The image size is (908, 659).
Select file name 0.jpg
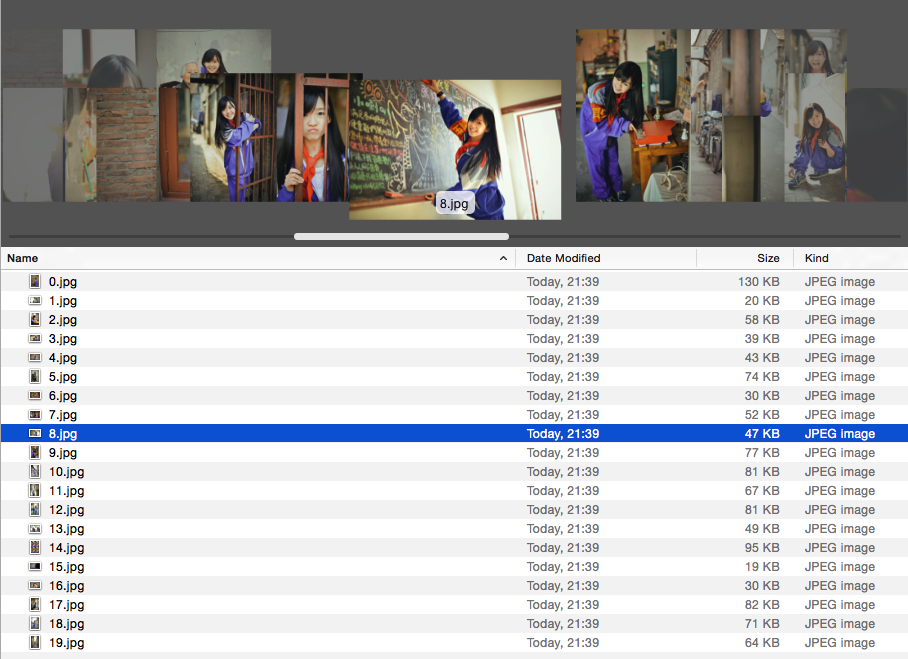63,281
